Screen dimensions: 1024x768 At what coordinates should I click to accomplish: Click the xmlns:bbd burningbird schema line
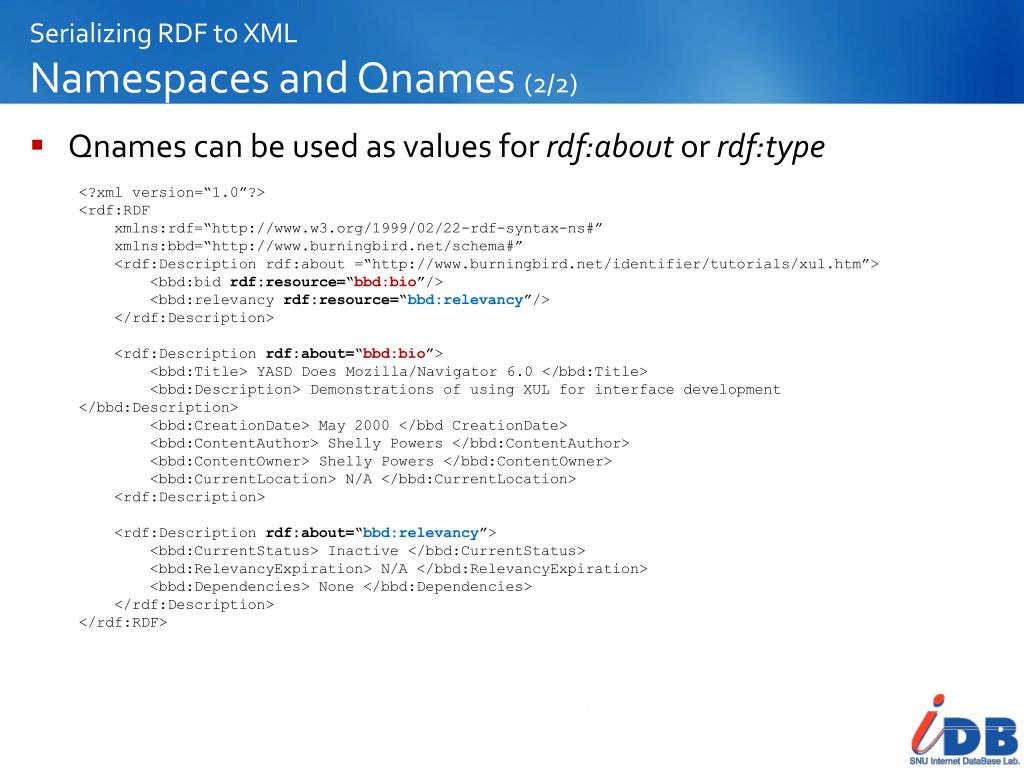pos(319,246)
